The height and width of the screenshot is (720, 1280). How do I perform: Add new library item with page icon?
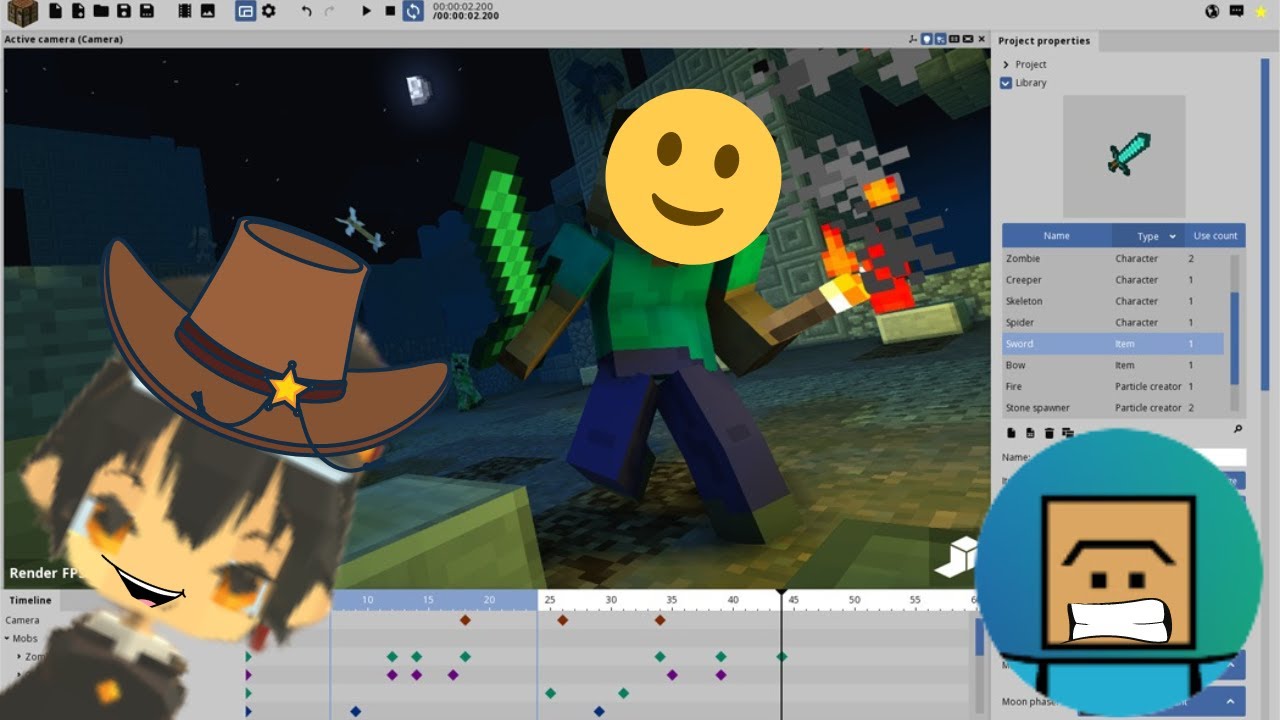pos(1011,433)
